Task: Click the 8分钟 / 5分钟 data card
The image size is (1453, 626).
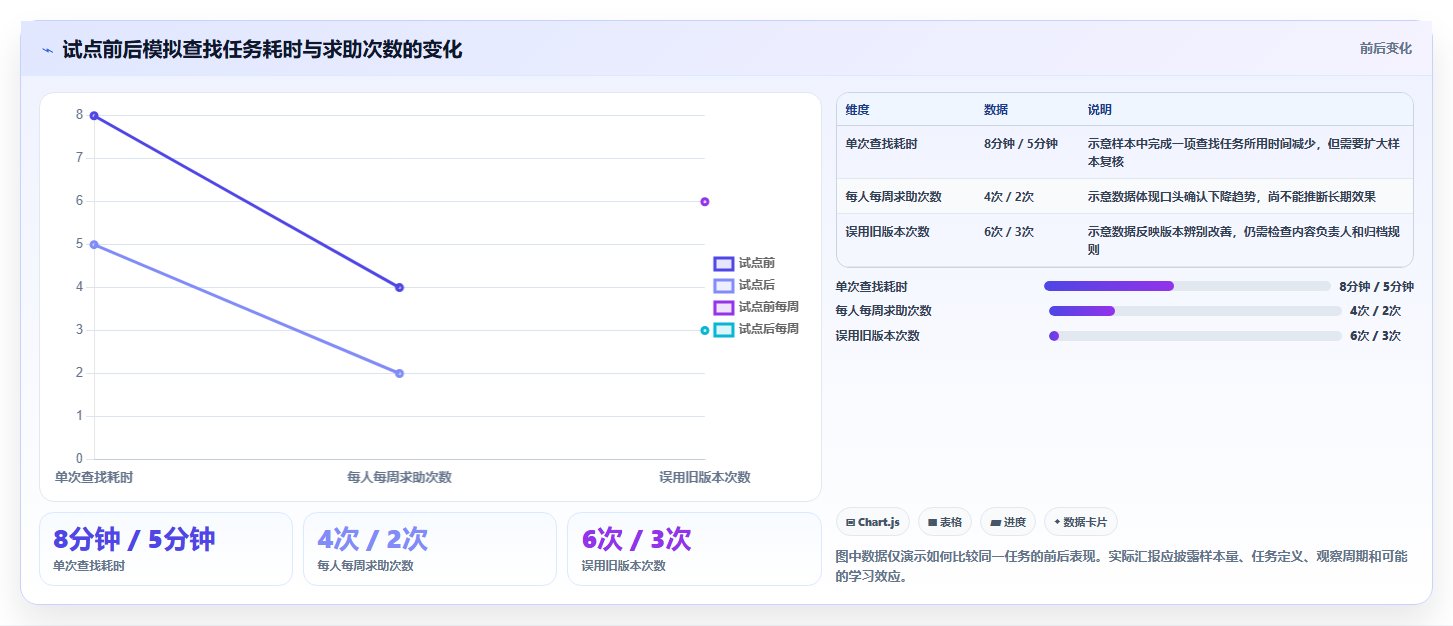Action: (166, 549)
